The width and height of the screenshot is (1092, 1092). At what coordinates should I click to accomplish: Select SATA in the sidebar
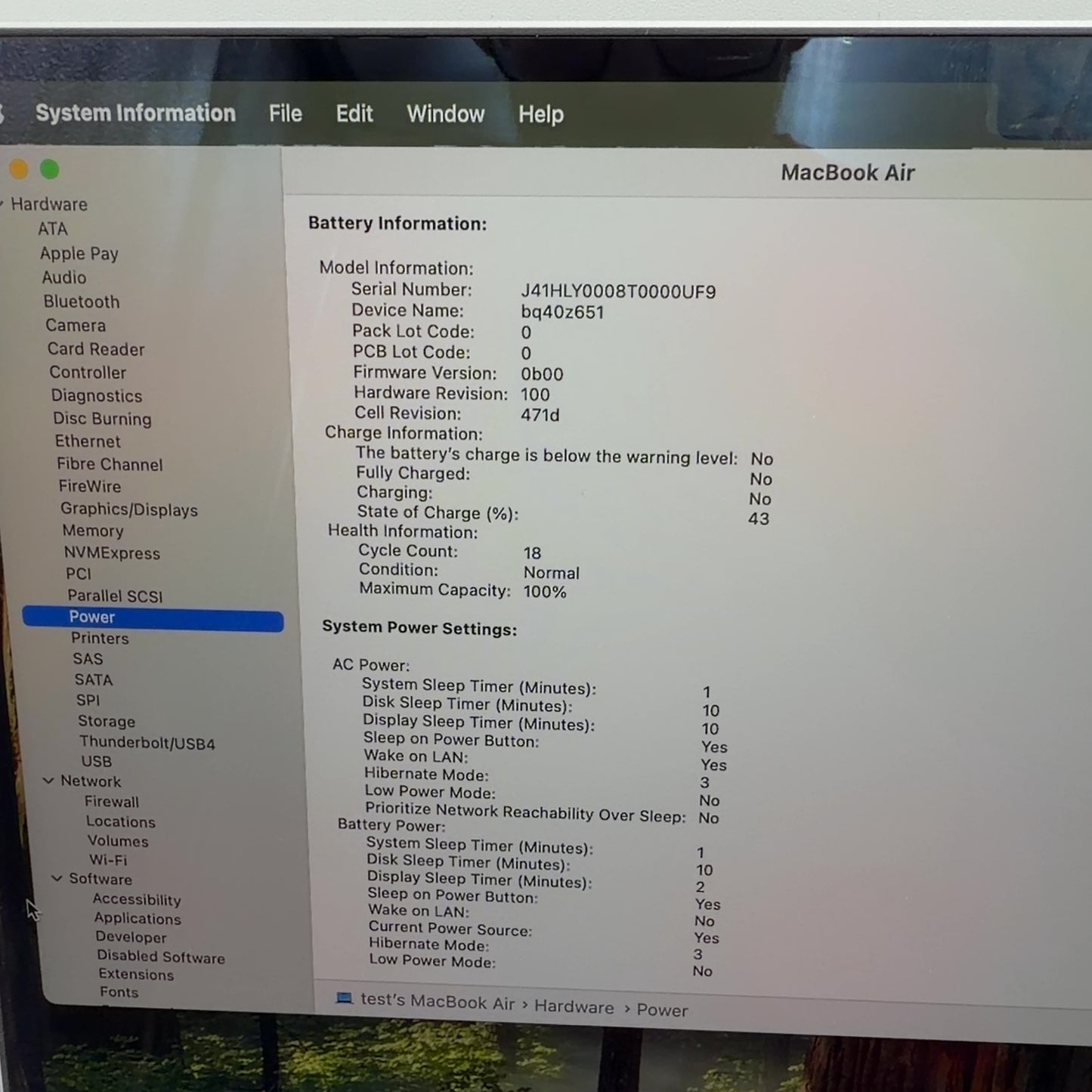[x=94, y=680]
